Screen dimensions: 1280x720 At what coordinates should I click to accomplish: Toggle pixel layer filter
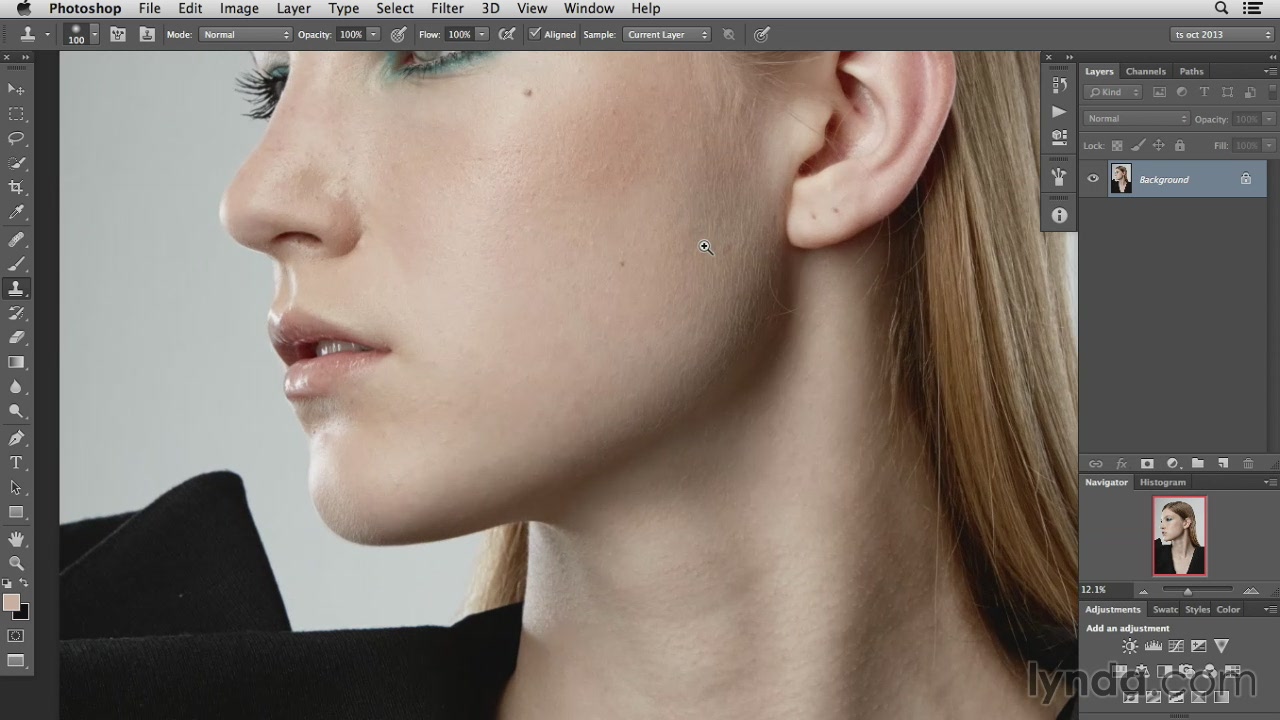[1160, 92]
